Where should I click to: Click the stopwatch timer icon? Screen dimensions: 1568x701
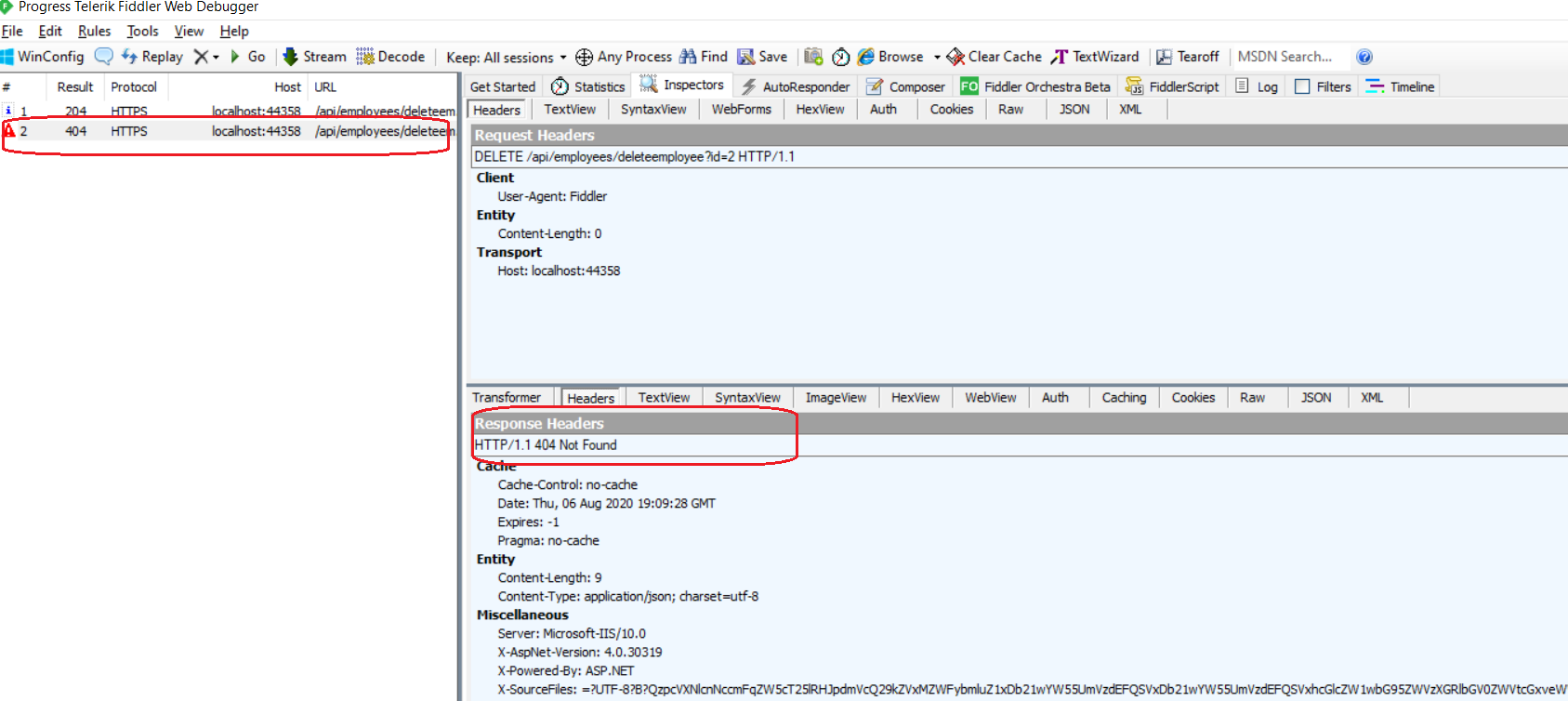point(840,57)
